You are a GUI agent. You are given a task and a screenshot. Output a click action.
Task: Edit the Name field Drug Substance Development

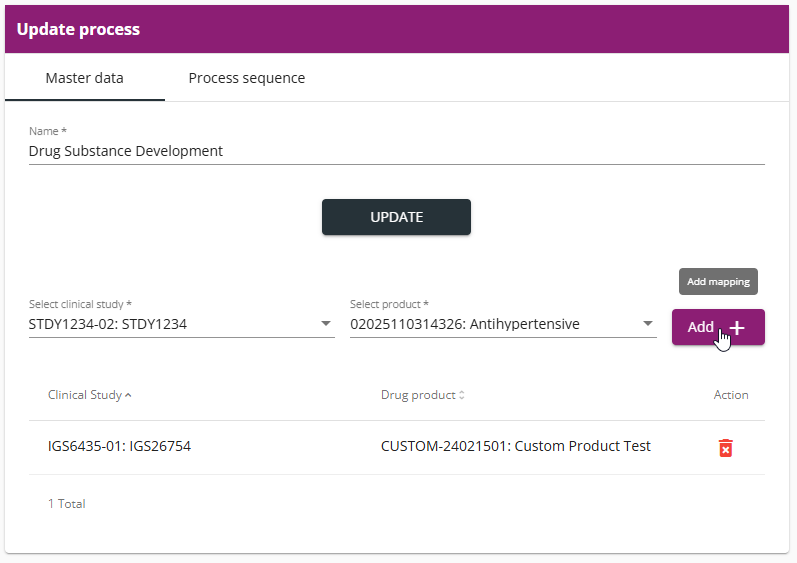click(x=396, y=151)
